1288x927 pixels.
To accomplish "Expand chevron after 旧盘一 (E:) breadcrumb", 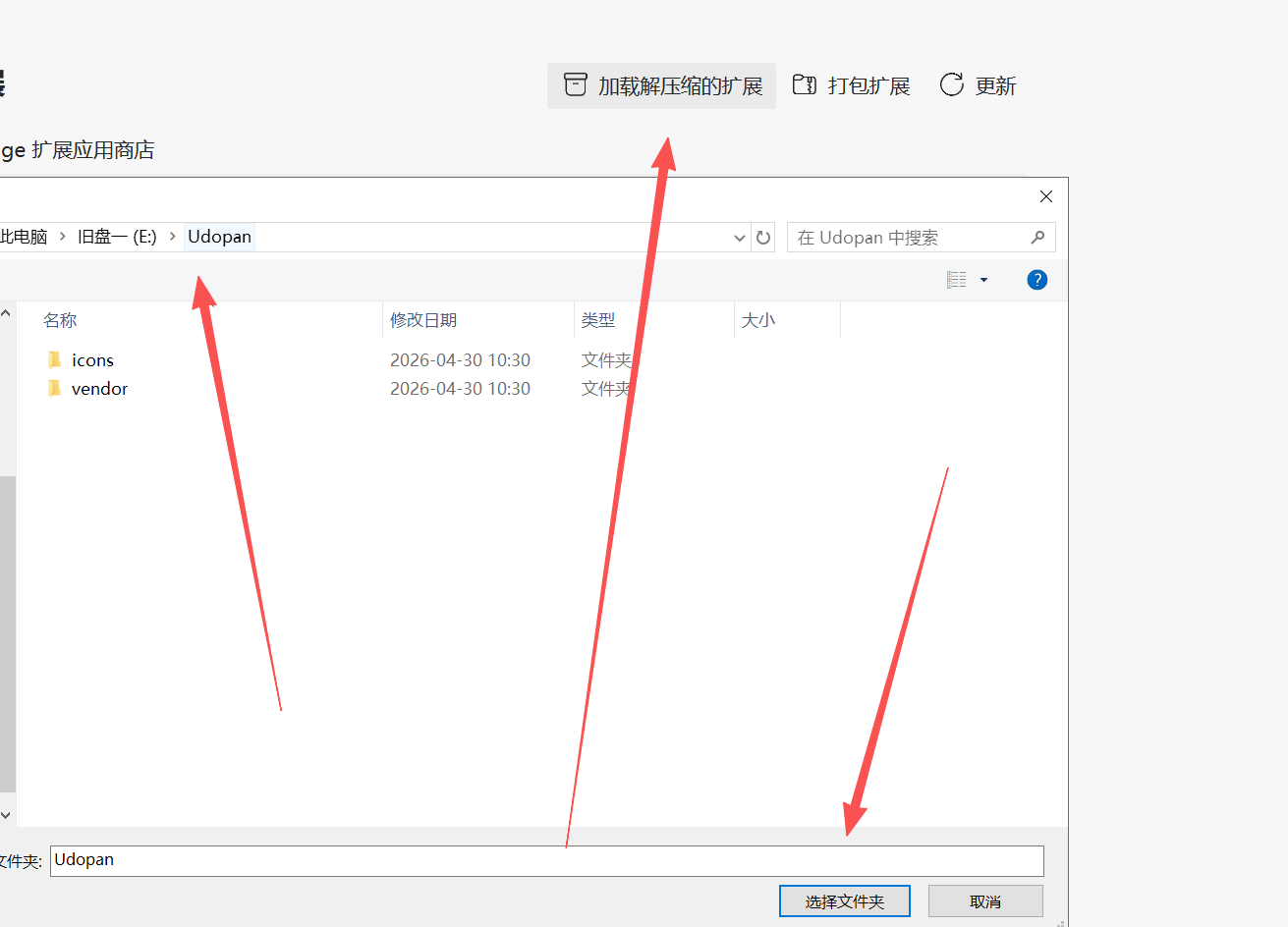I will [173, 237].
